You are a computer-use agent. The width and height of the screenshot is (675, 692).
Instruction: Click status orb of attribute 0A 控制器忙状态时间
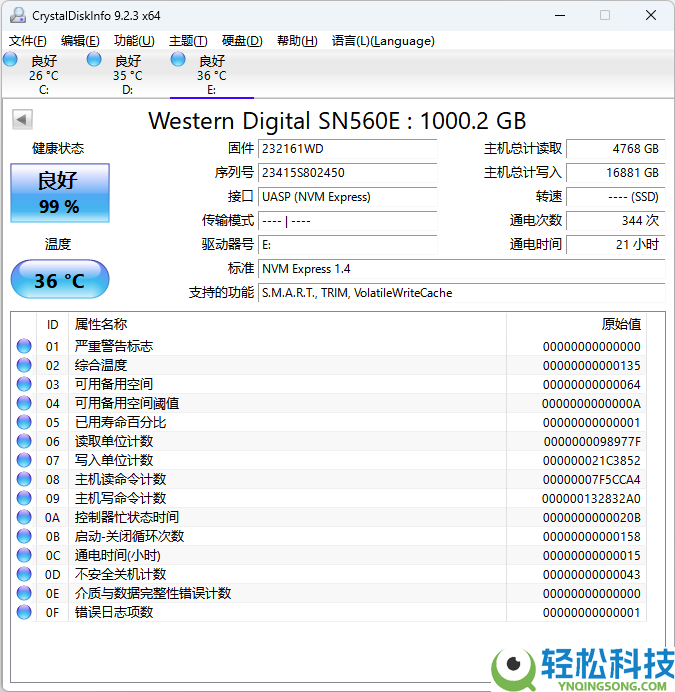pos(24,517)
